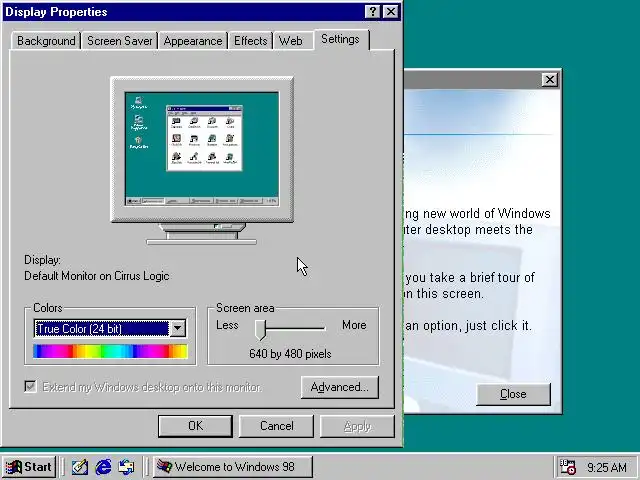The height and width of the screenshot is (480, 640).
Task: Click the Help question mark button
Action: pyautogui.click(x=372, y=11)
